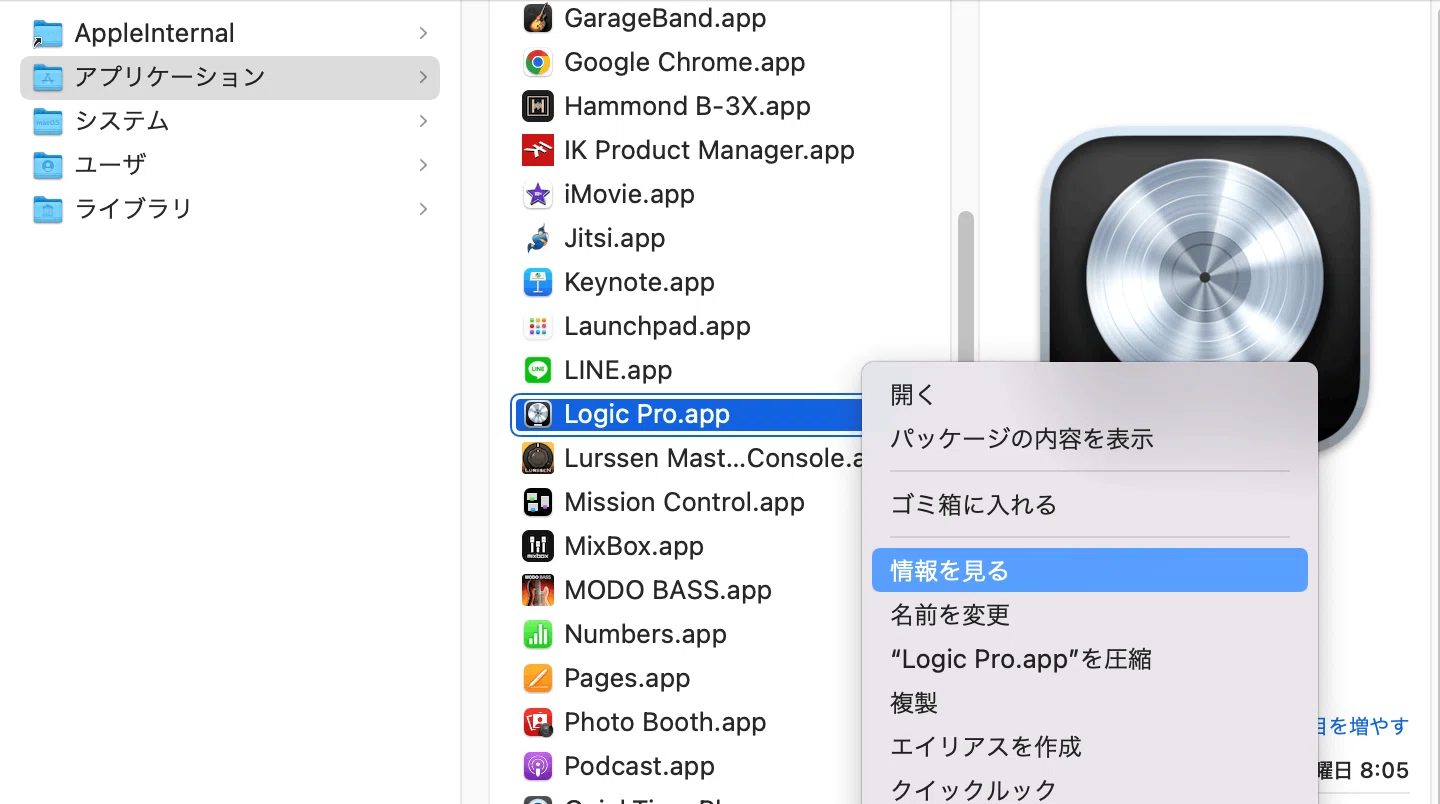1440x804 pixels.
Task: Click the Jitsi.app icon
Action: [538, 238]
